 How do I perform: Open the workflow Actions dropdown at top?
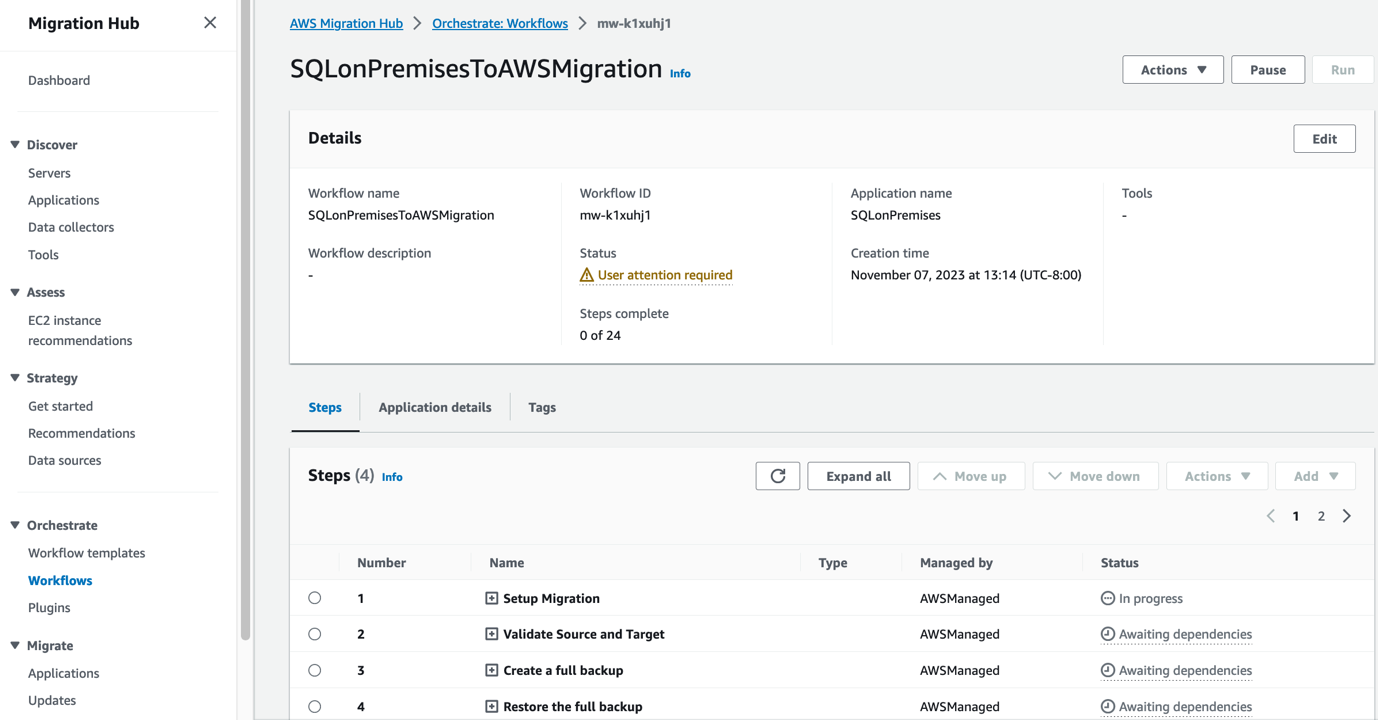click(1173, 70)
